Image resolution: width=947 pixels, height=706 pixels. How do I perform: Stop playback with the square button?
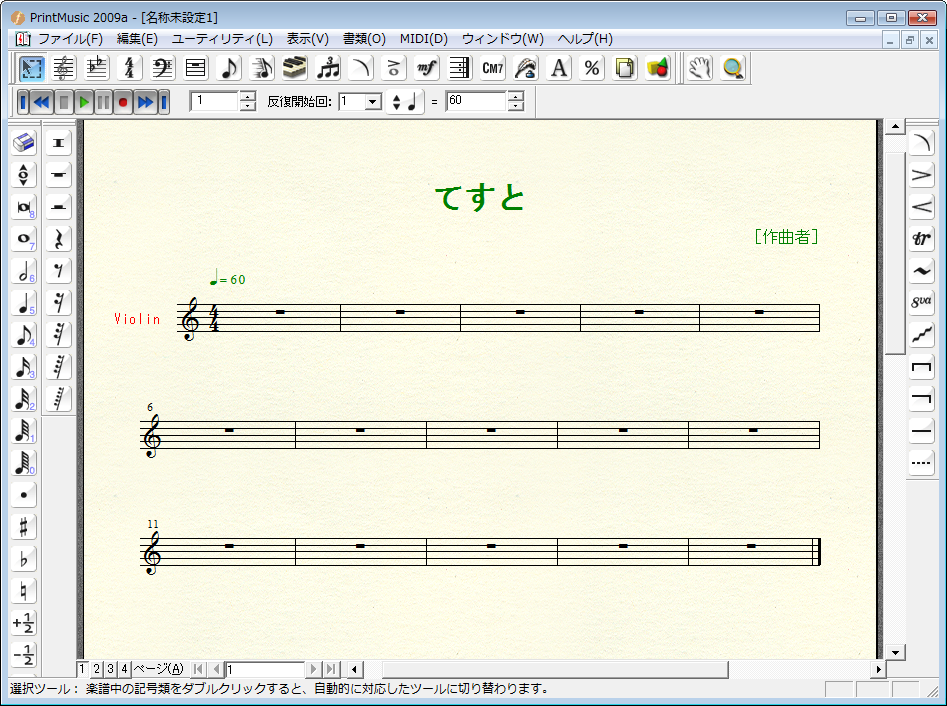click(64, 102)
